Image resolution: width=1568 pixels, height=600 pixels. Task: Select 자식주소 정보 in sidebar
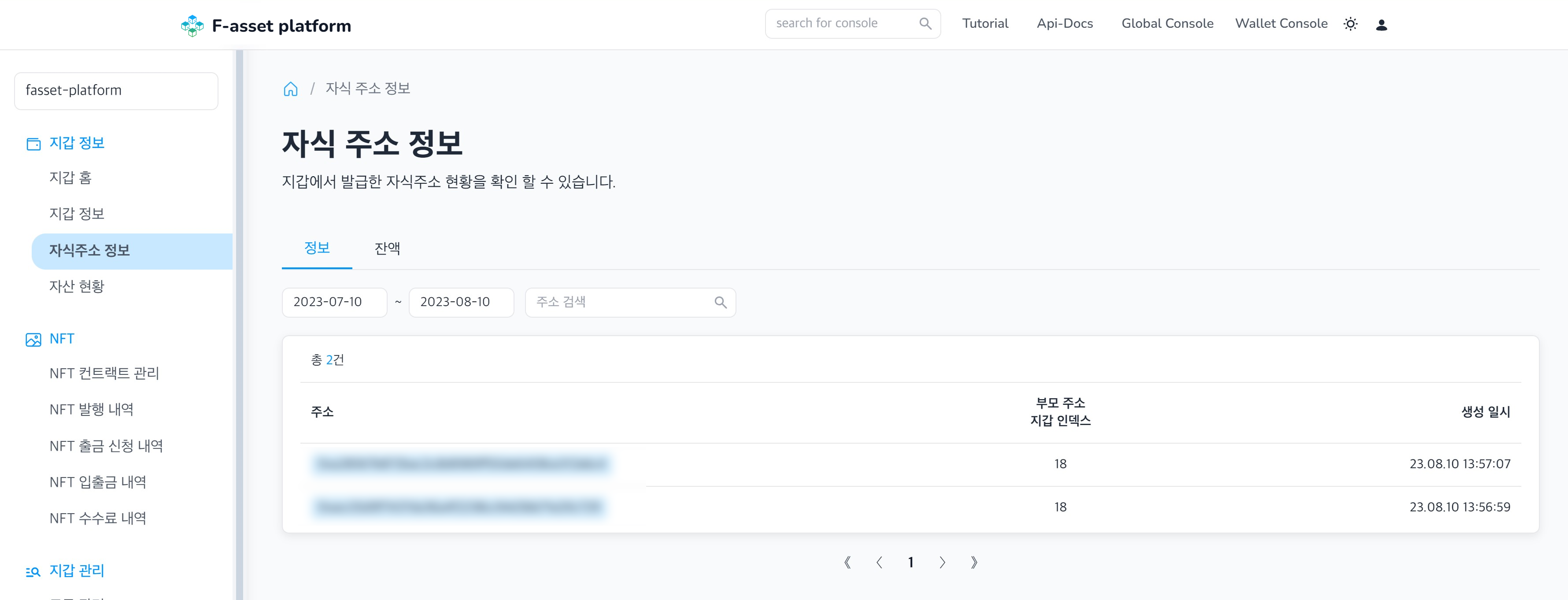coord(132,251)
